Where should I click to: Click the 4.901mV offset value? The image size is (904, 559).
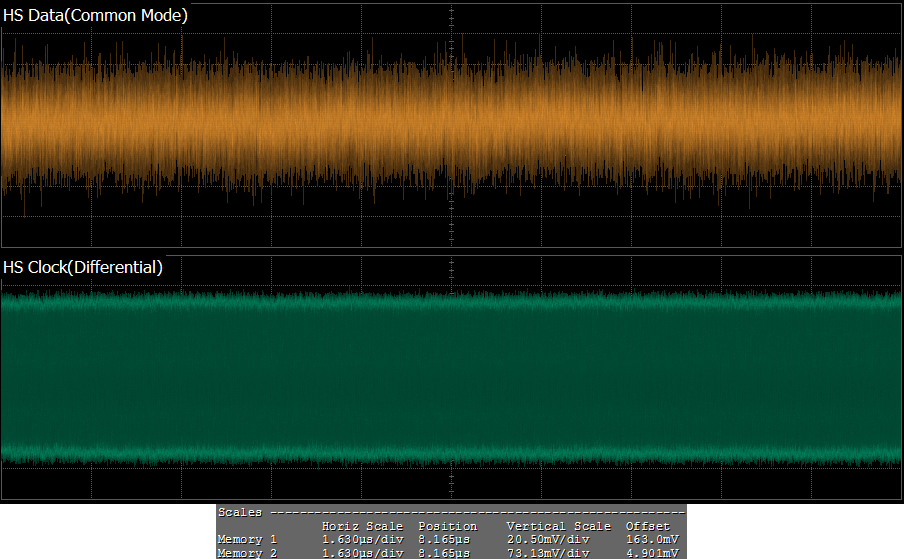(650, 553)
